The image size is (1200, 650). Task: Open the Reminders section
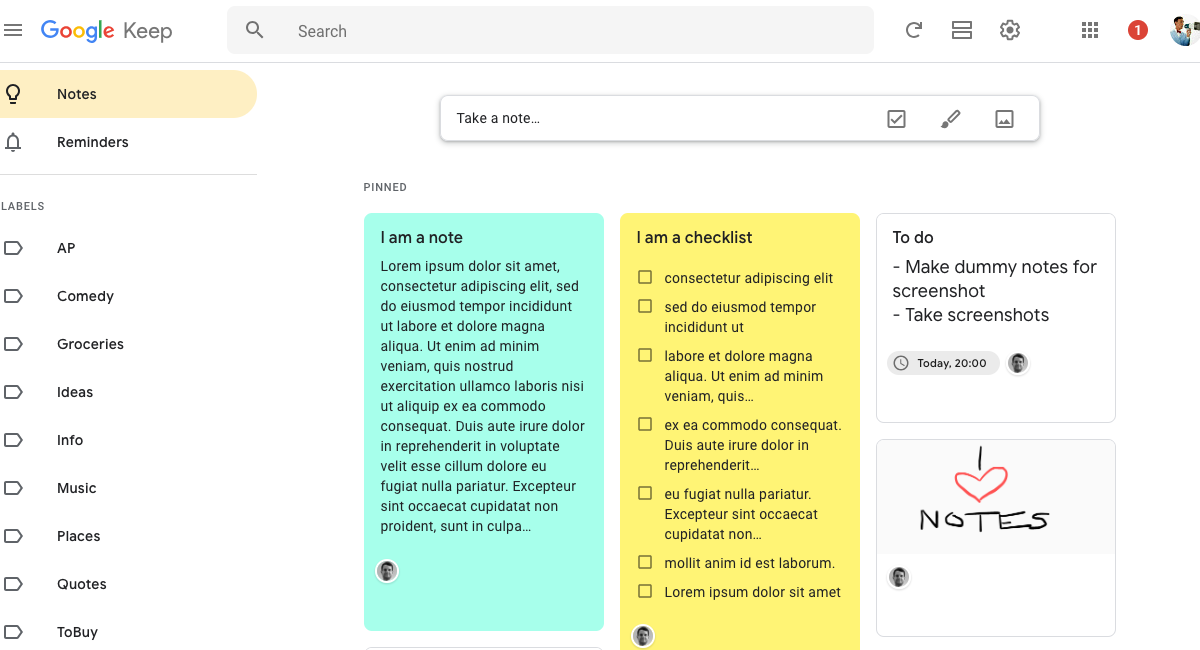click(x=92, y=142)
